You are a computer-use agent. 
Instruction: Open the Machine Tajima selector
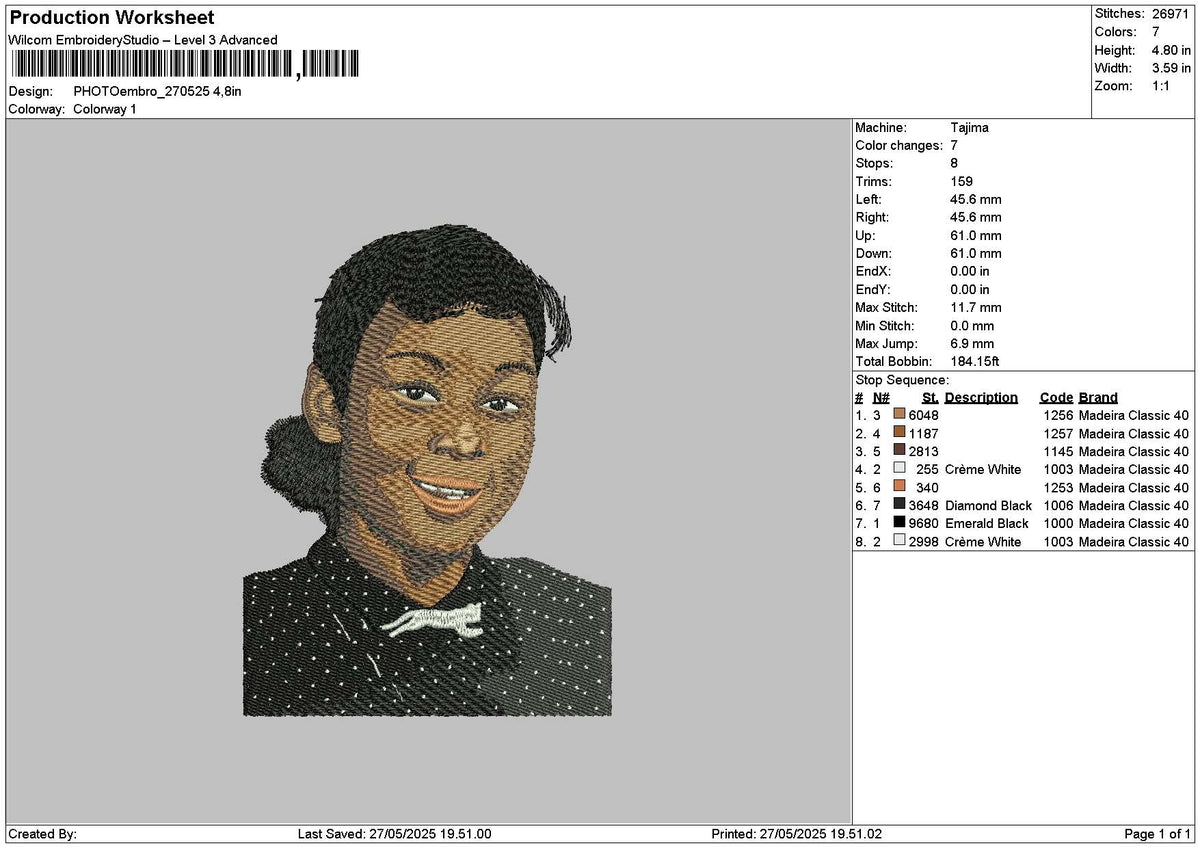point(968,127)
